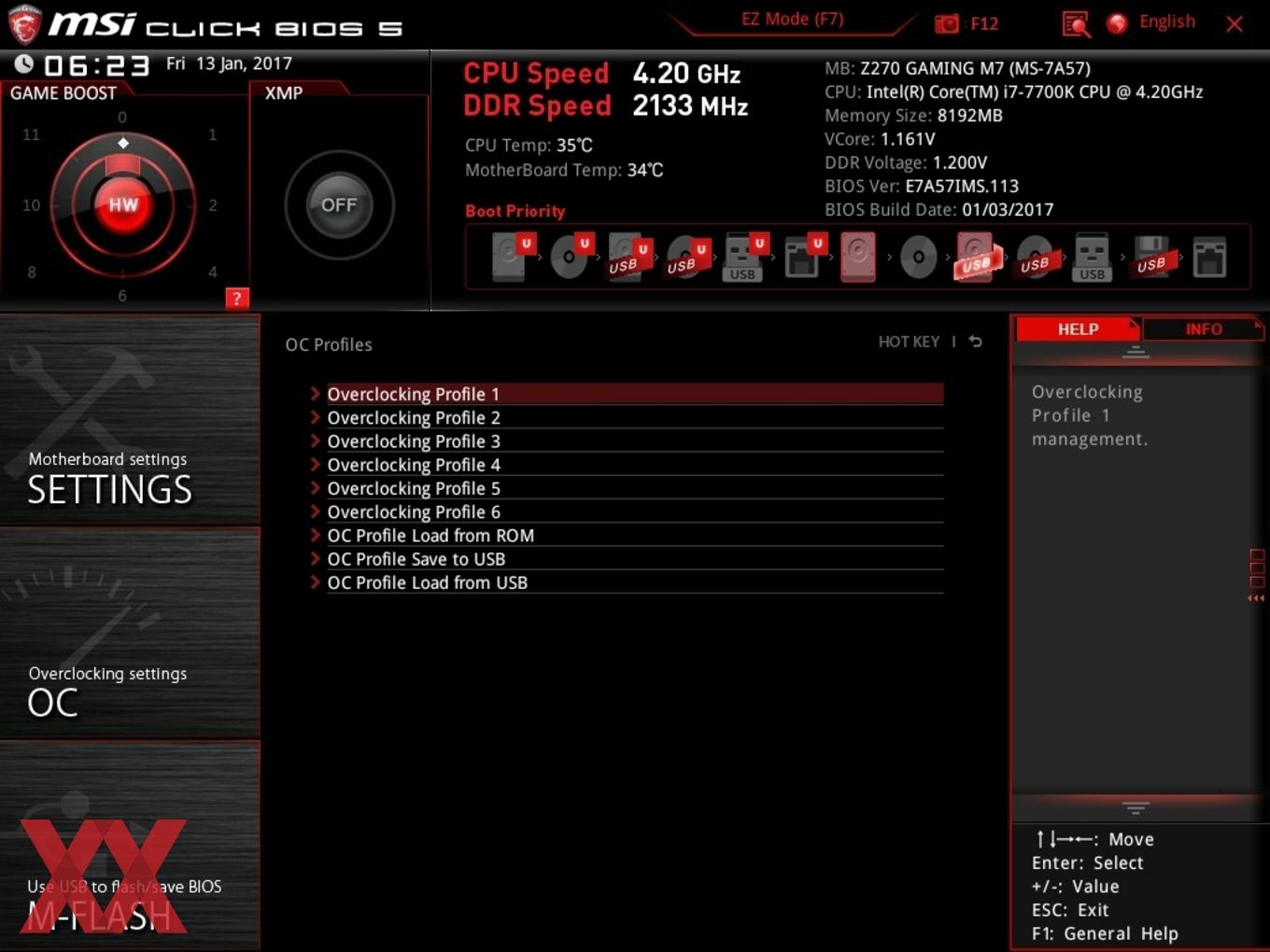Screen dimensions: 1270x952
Task: Select the legacy CD/DVD boot icon without USB label
Action: click(x=918, y=257)
